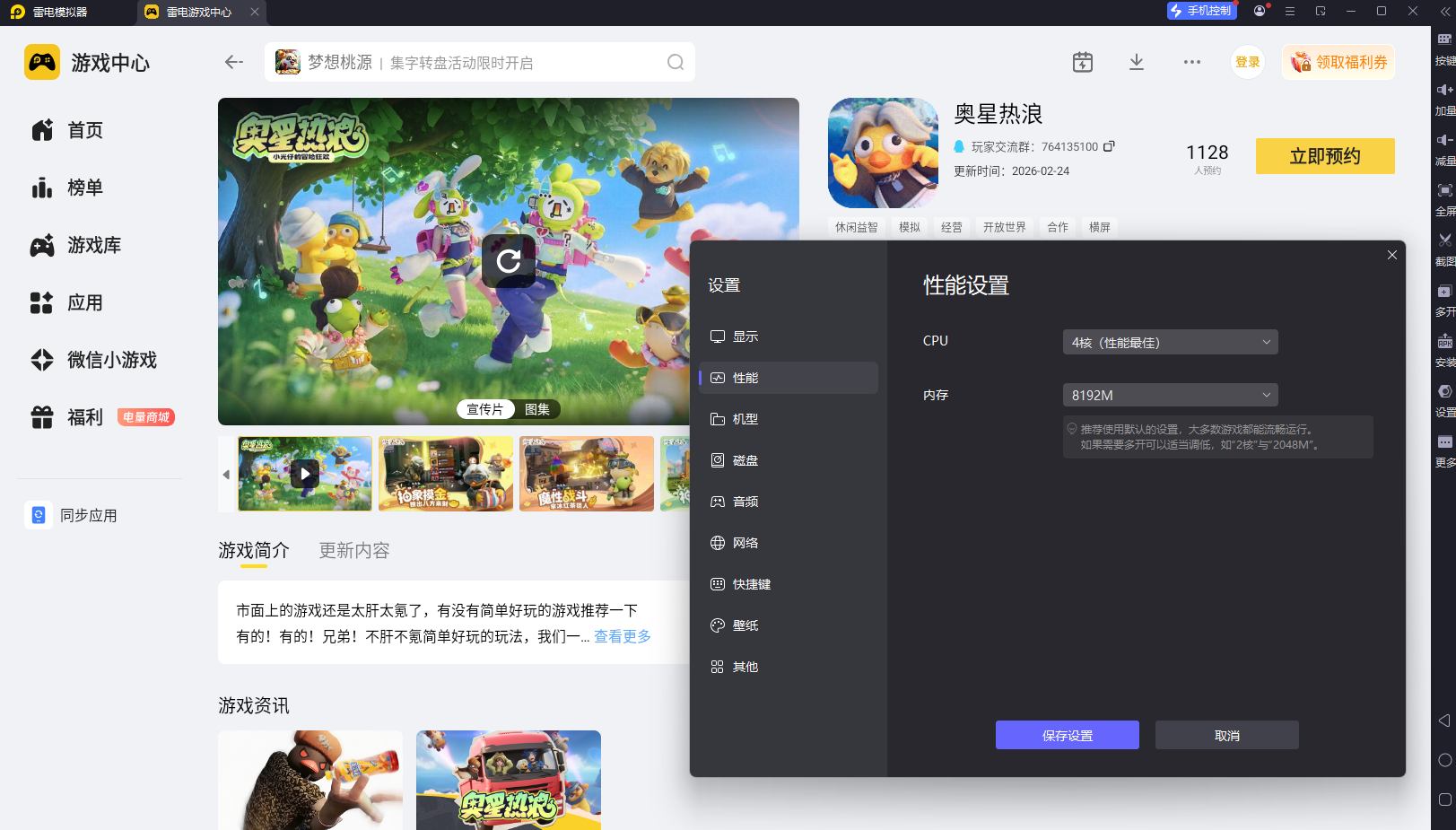Open 快捷键 shortcut settings
1456x830 pixels.
[x=789, y=584]
